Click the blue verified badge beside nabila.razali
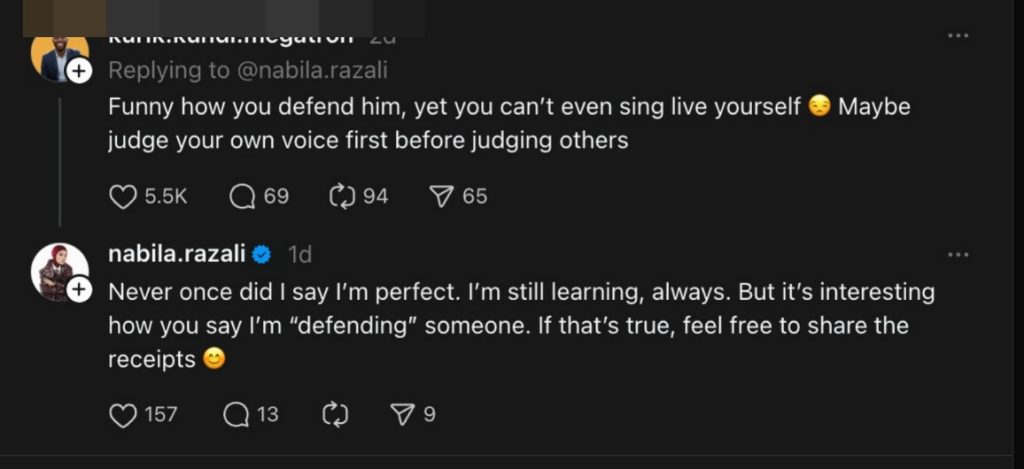 (x=262, y=255)
